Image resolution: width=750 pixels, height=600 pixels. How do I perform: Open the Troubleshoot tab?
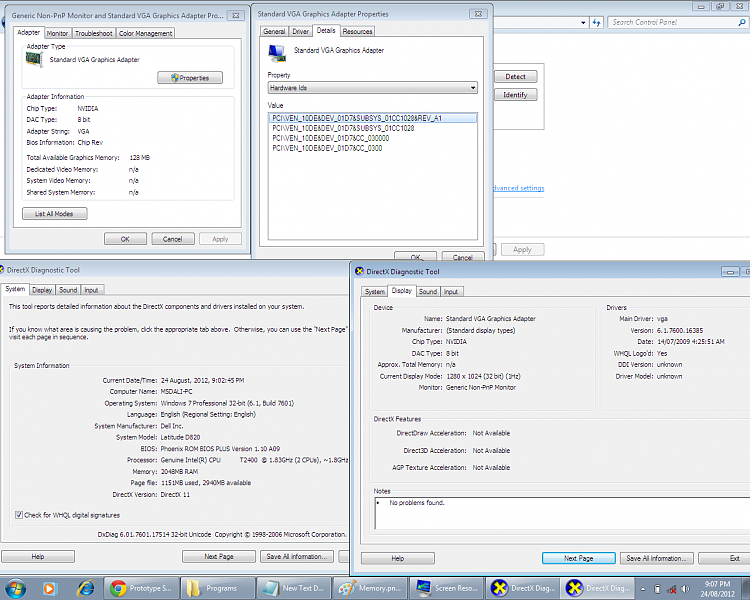coord(93,33)
